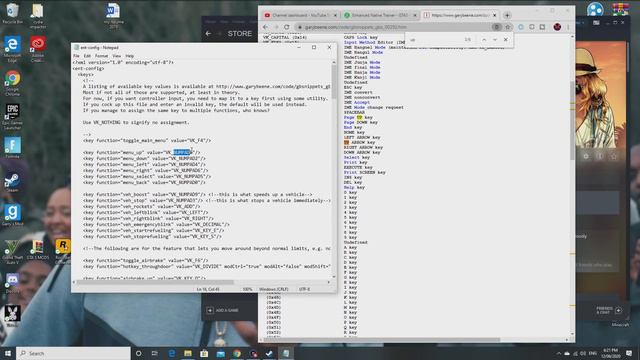Go back using Chrome's back arrow
This screenshot has height=360, width=640.
click(x=266, y=27)
